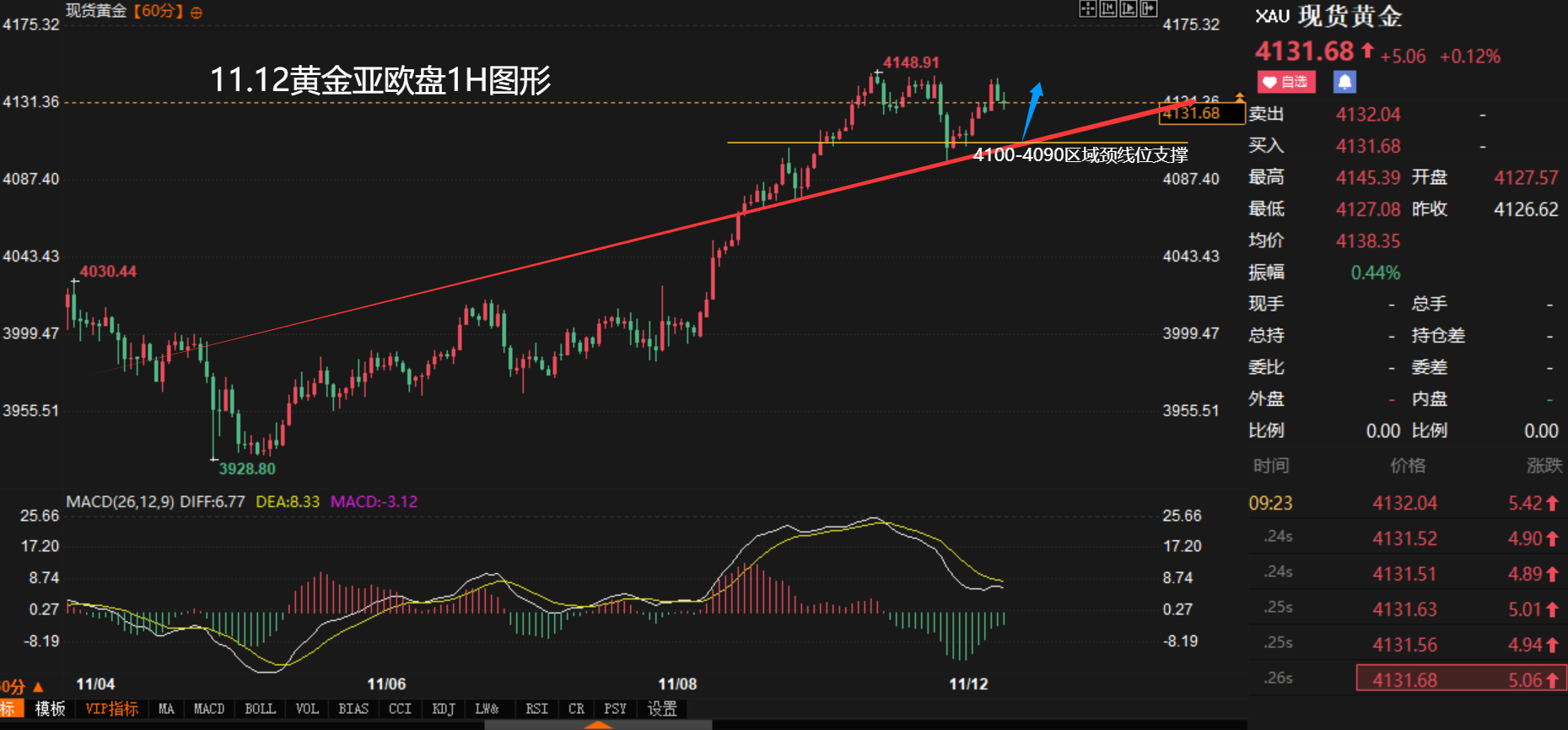Click the orange circled-plus icon beside 60分
Screen dimensions: 1568x730
click(x=197, y=13)
